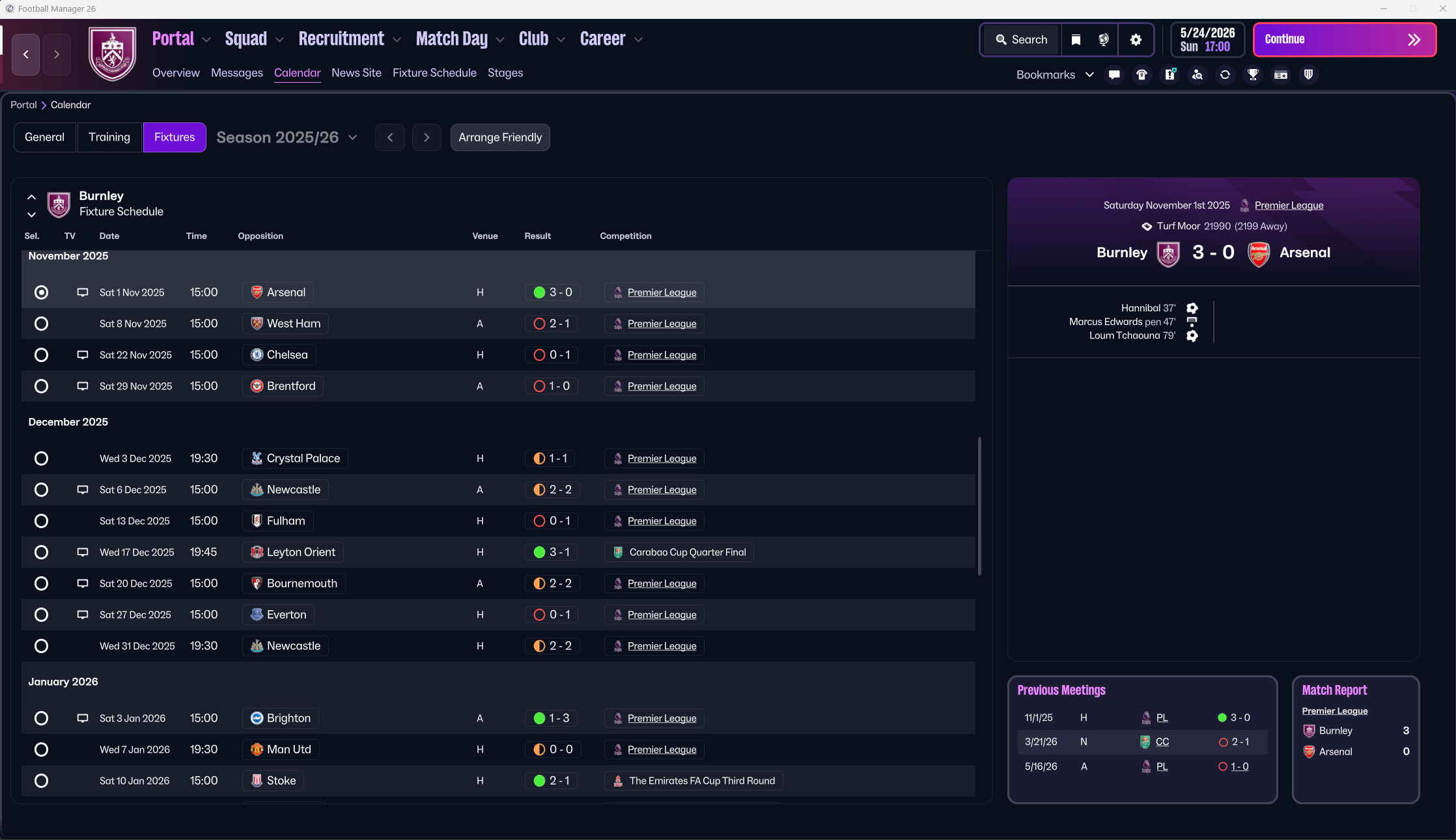Click the shirt squad bookmark icon
Screen dimensions: 1456x840
pos(1141,75)
